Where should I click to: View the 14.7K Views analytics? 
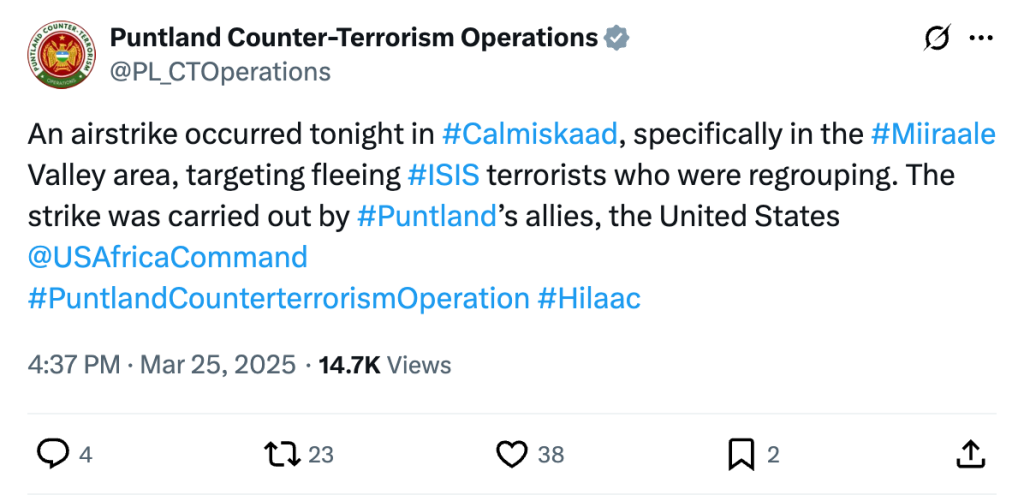385,365
